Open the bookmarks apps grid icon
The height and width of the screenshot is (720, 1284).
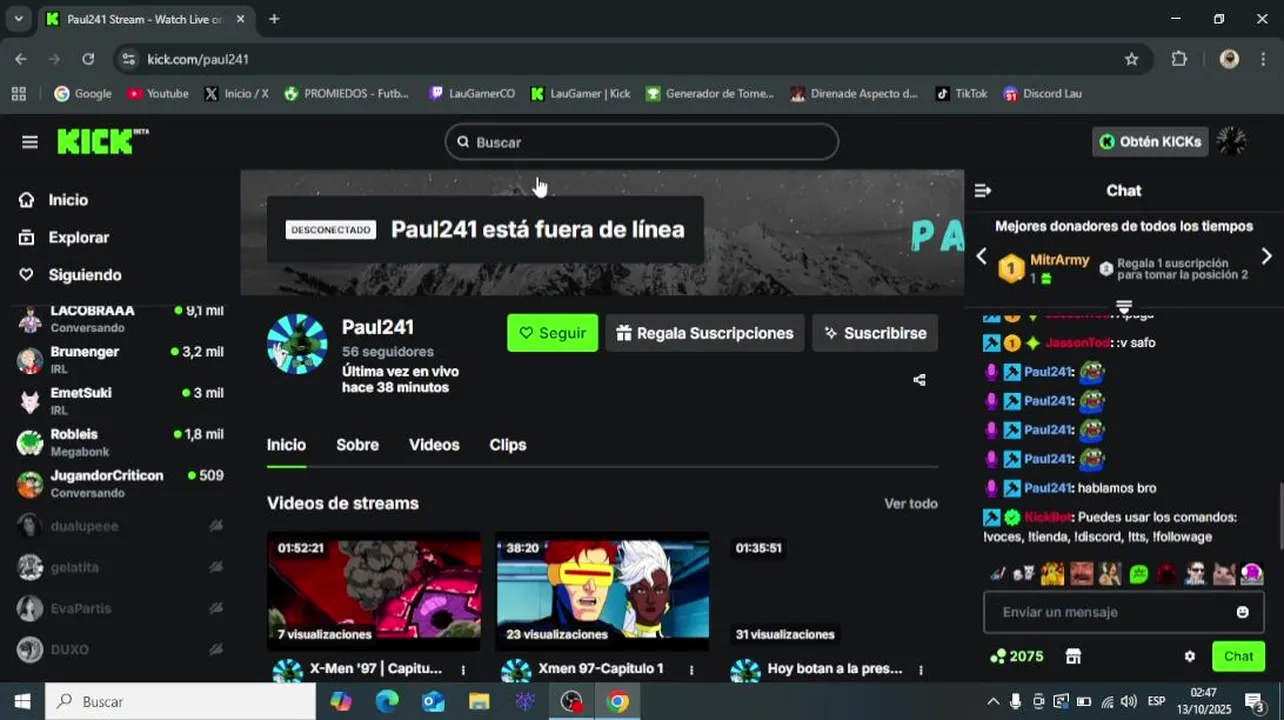point(18,93)
